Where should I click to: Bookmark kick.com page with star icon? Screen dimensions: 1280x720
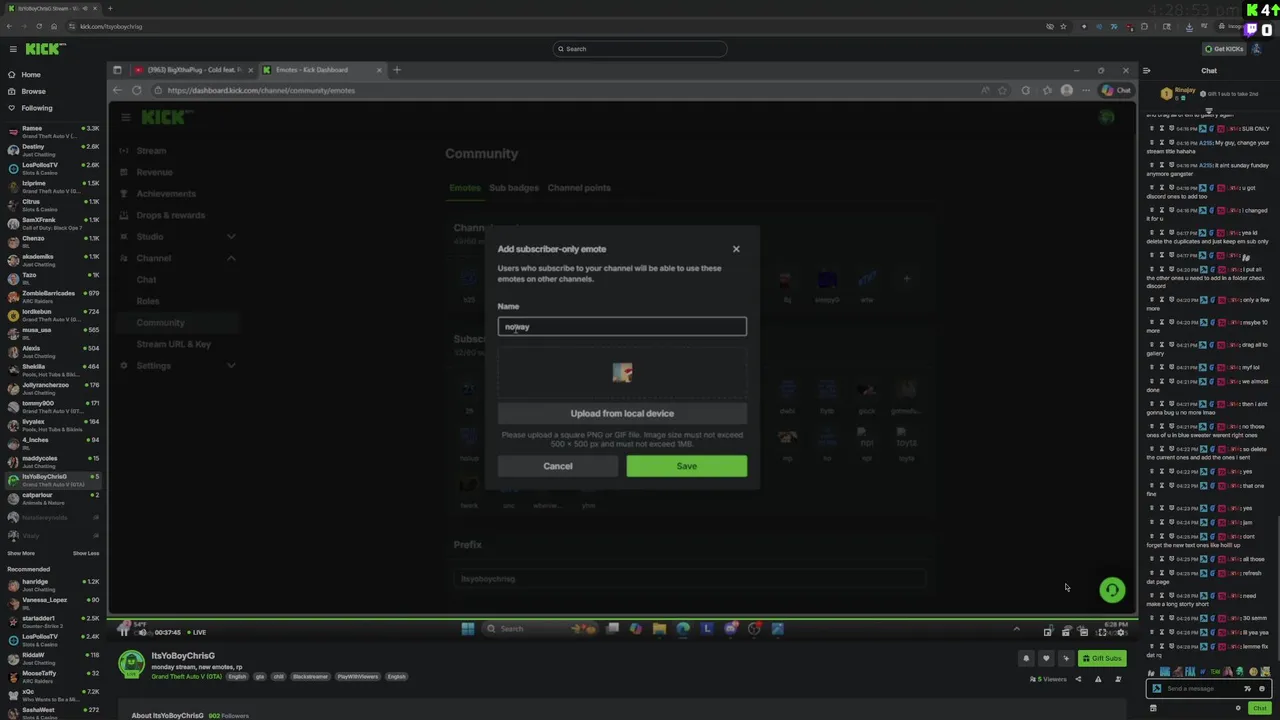(x=1063, y=27)
